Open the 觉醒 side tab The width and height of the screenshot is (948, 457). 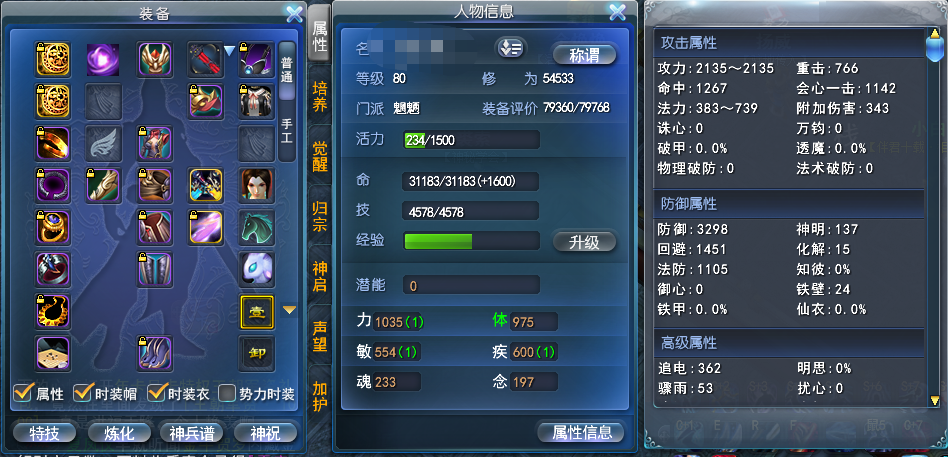pos(320,157)
